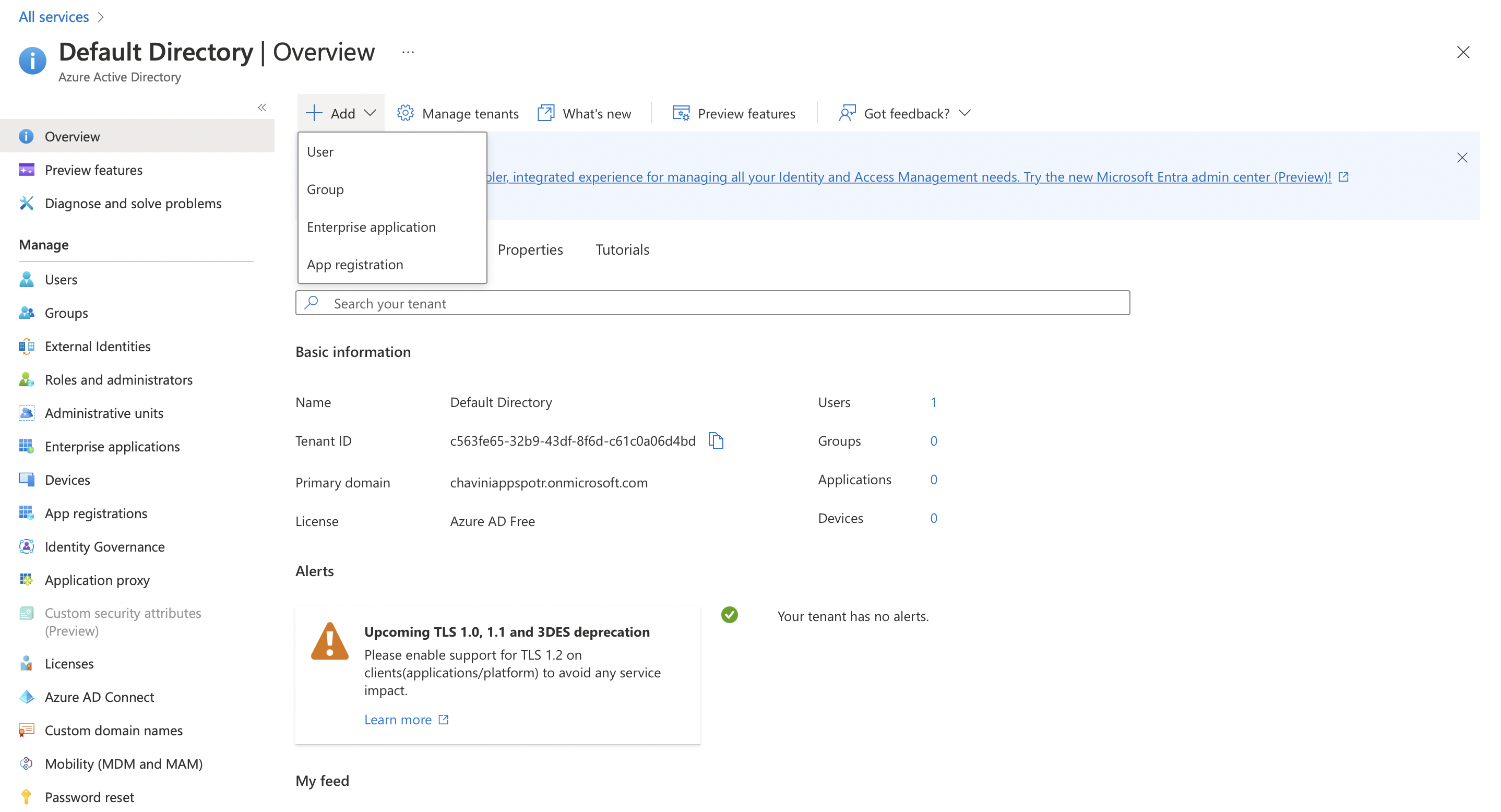Click the Devices icon in sidebar
The width and height of the screenshot is (1501, 812).
26,480
